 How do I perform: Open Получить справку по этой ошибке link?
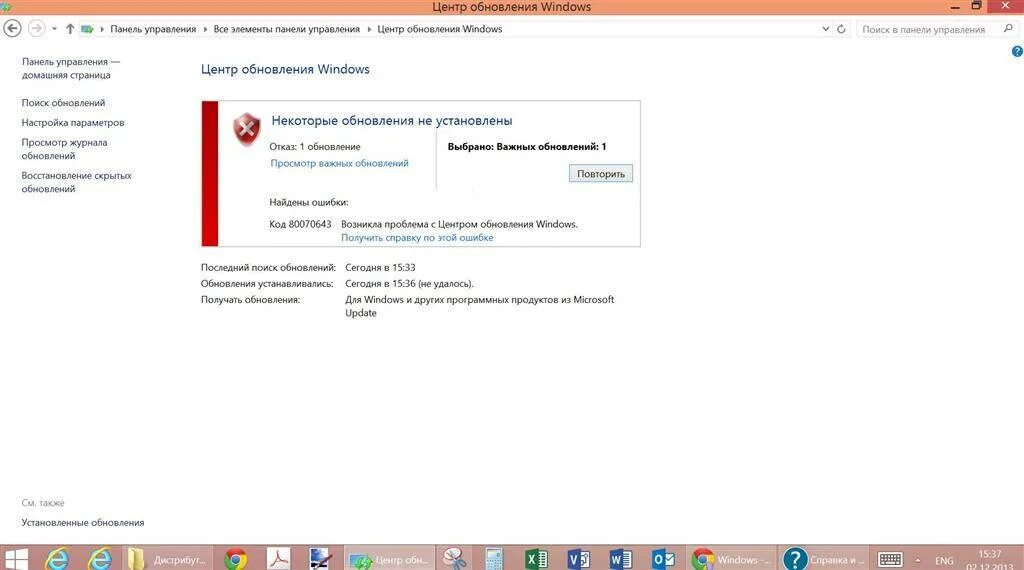click(x=417, y=238)
